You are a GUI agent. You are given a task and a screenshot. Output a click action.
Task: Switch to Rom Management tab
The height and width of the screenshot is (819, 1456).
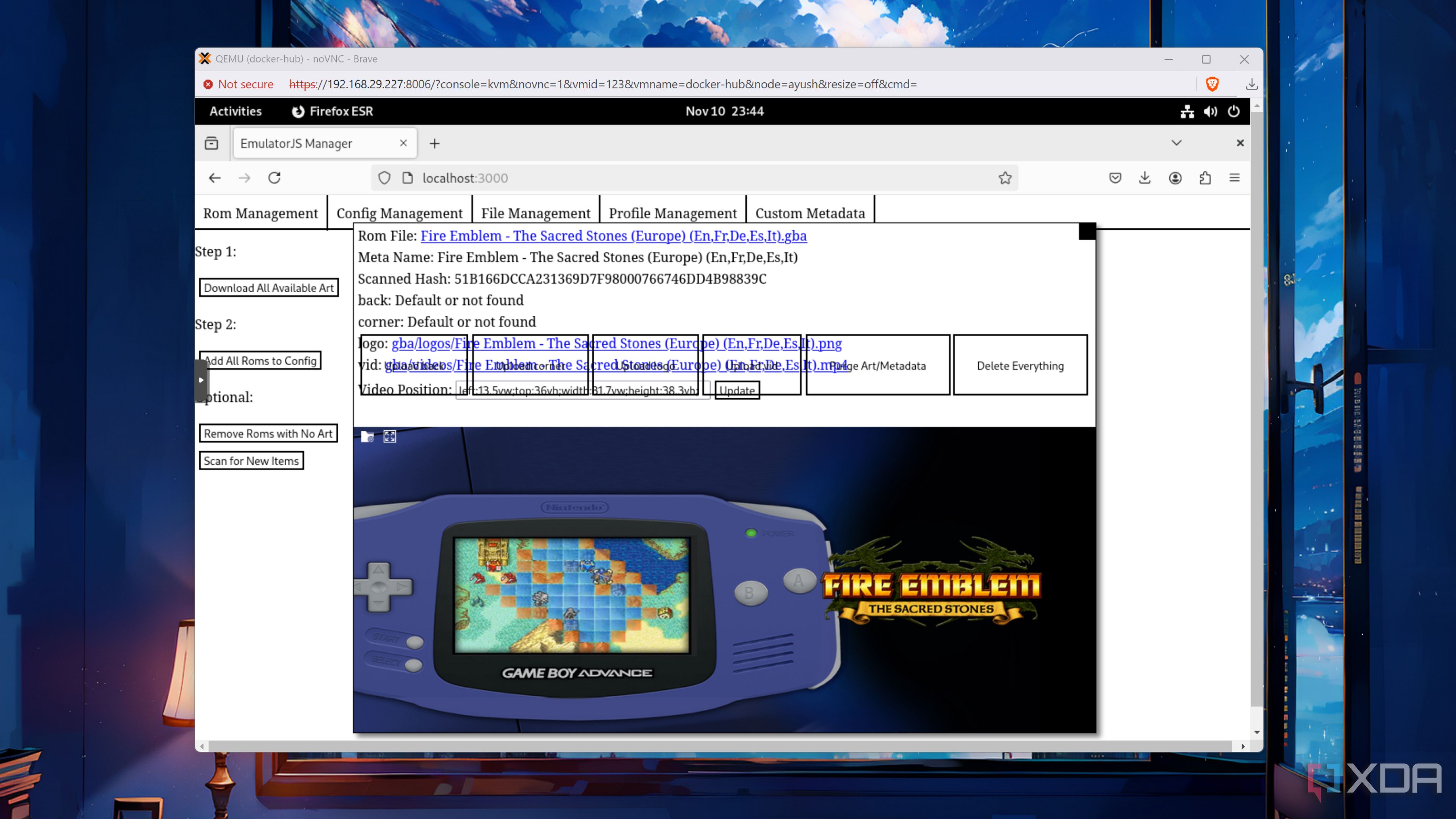click(x=260, y=213)
